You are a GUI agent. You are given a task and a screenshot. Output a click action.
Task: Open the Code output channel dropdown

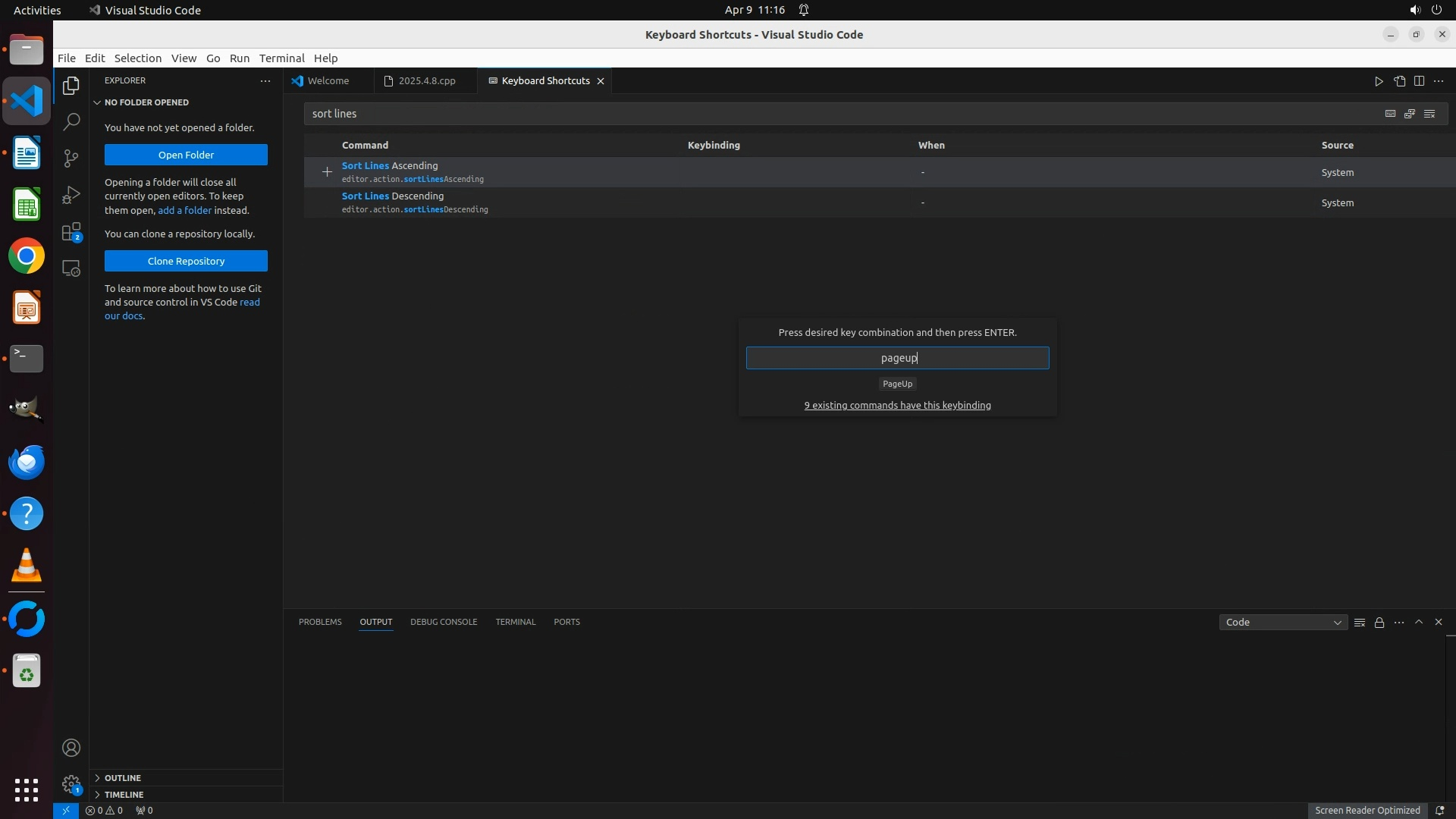click(x=1283, y=623)
